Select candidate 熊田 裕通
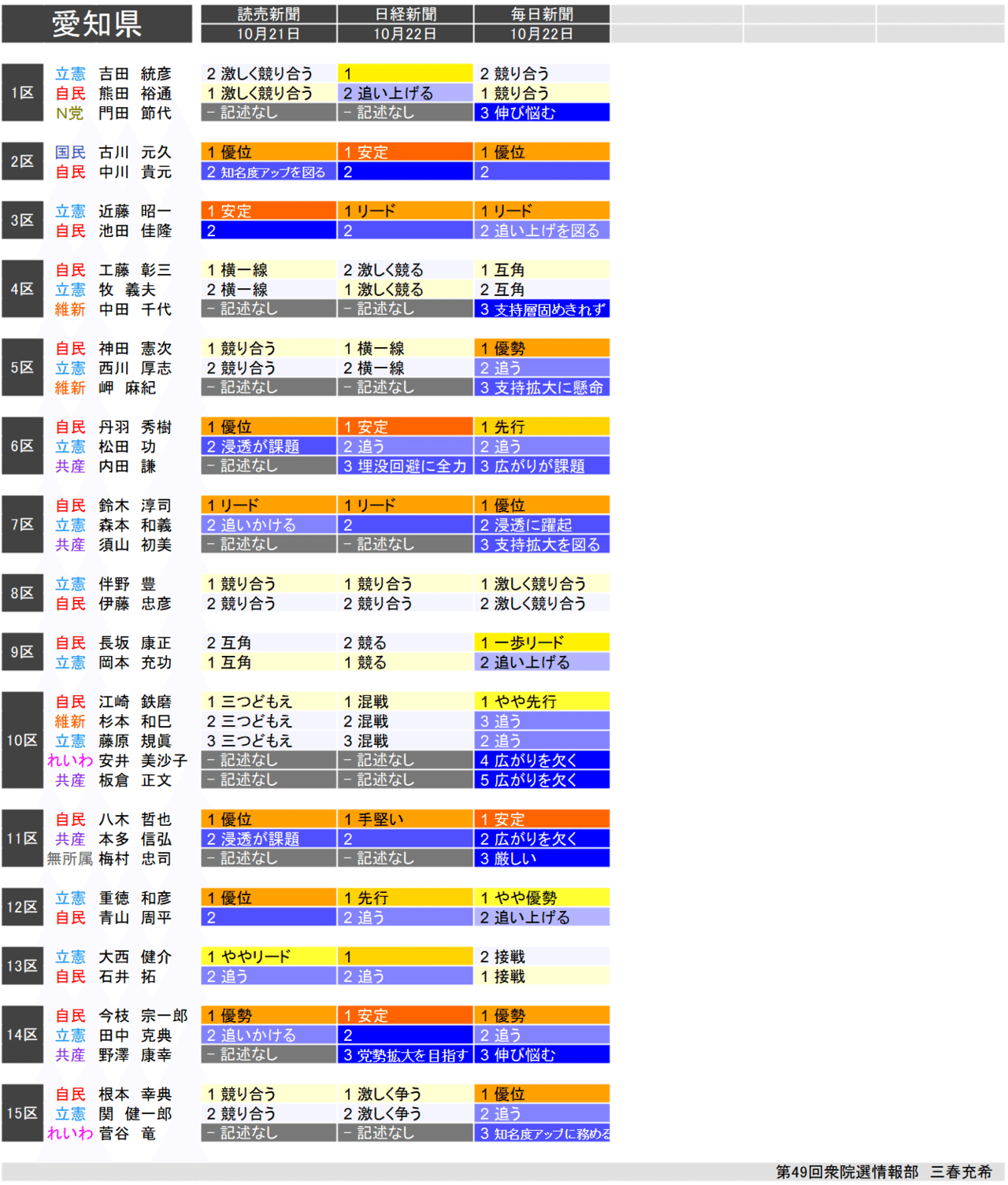 (x=135, y=94)
